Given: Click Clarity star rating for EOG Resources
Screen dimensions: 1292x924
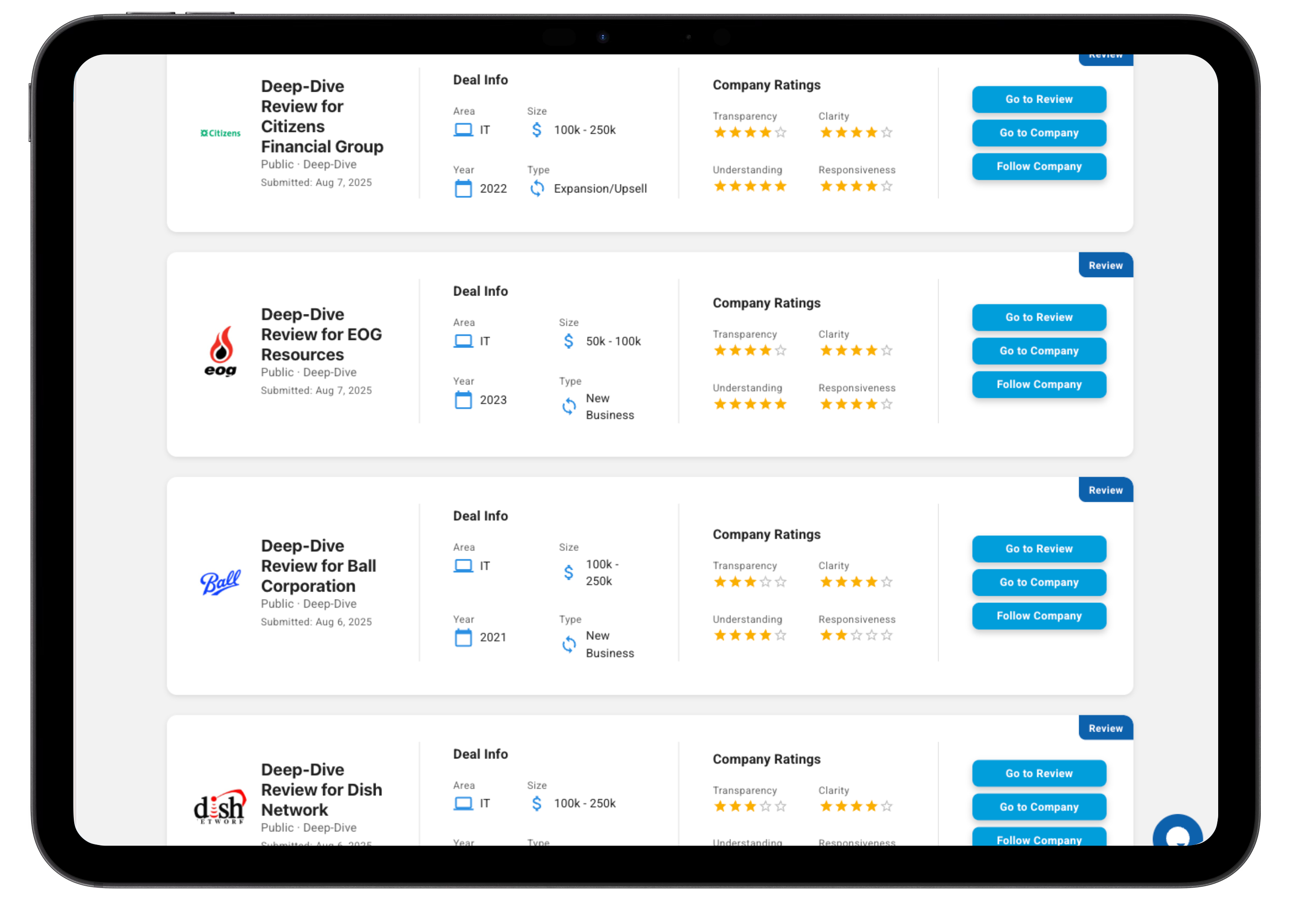Looking at the screenshot, I should [856, 350].
